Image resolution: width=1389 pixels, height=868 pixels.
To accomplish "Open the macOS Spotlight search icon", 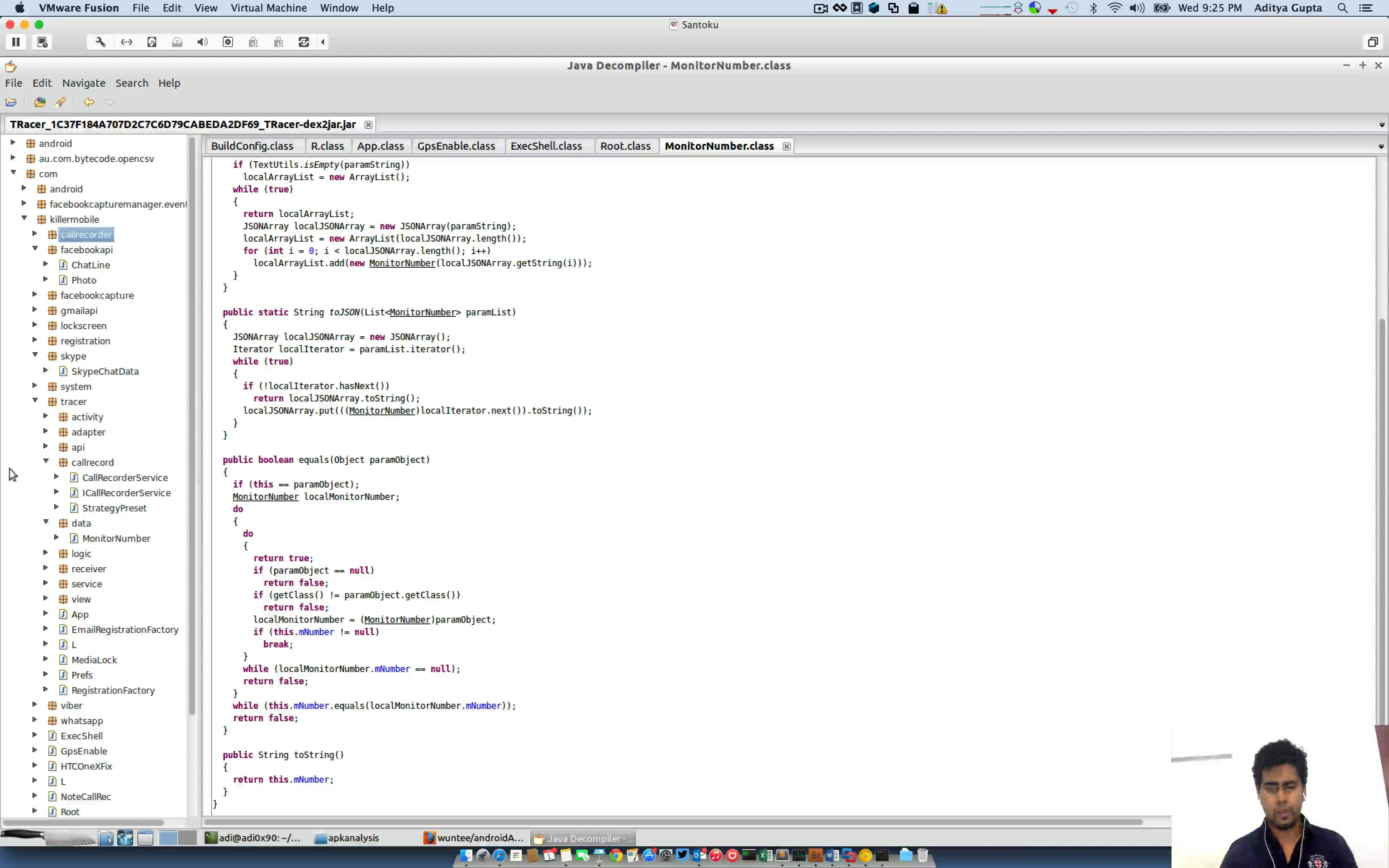I will click(x=1342, y=8).
